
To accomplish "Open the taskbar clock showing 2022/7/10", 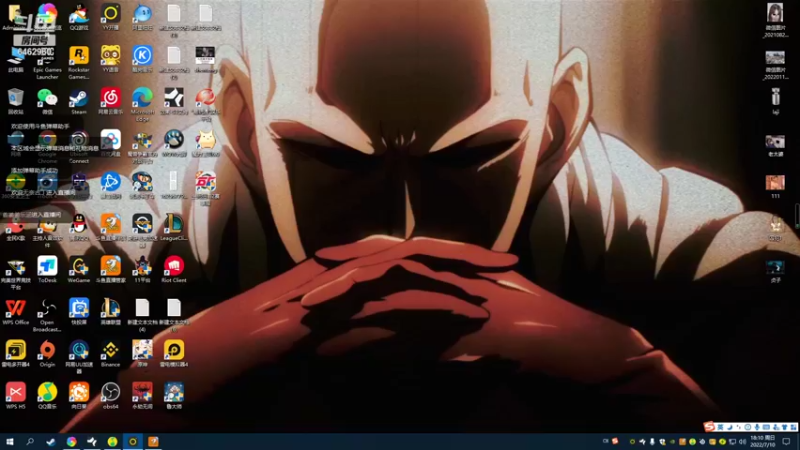I will pyautogui.click(x=763, y=441).
